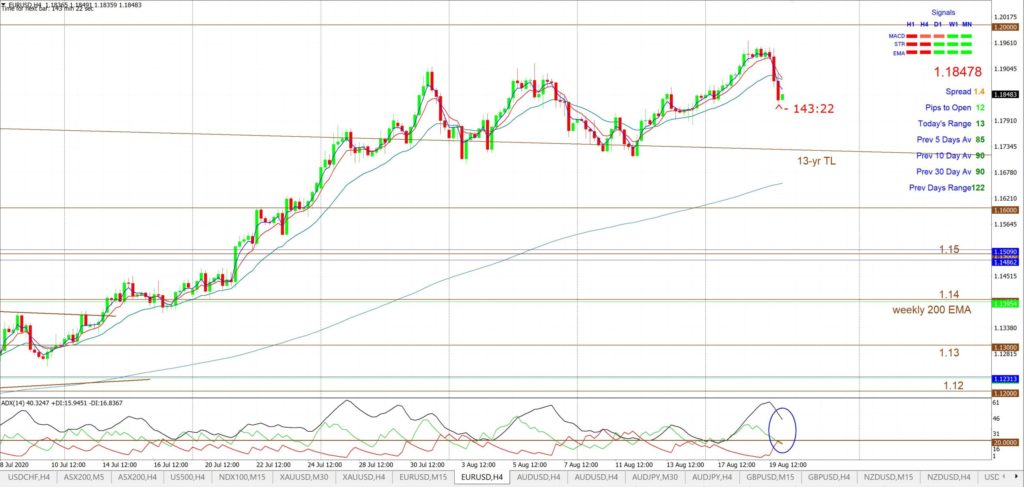Click the Prev 5 Days Av readout
Image resolution: width=1024 pixels, height=487 pixels.
point(950,140)
